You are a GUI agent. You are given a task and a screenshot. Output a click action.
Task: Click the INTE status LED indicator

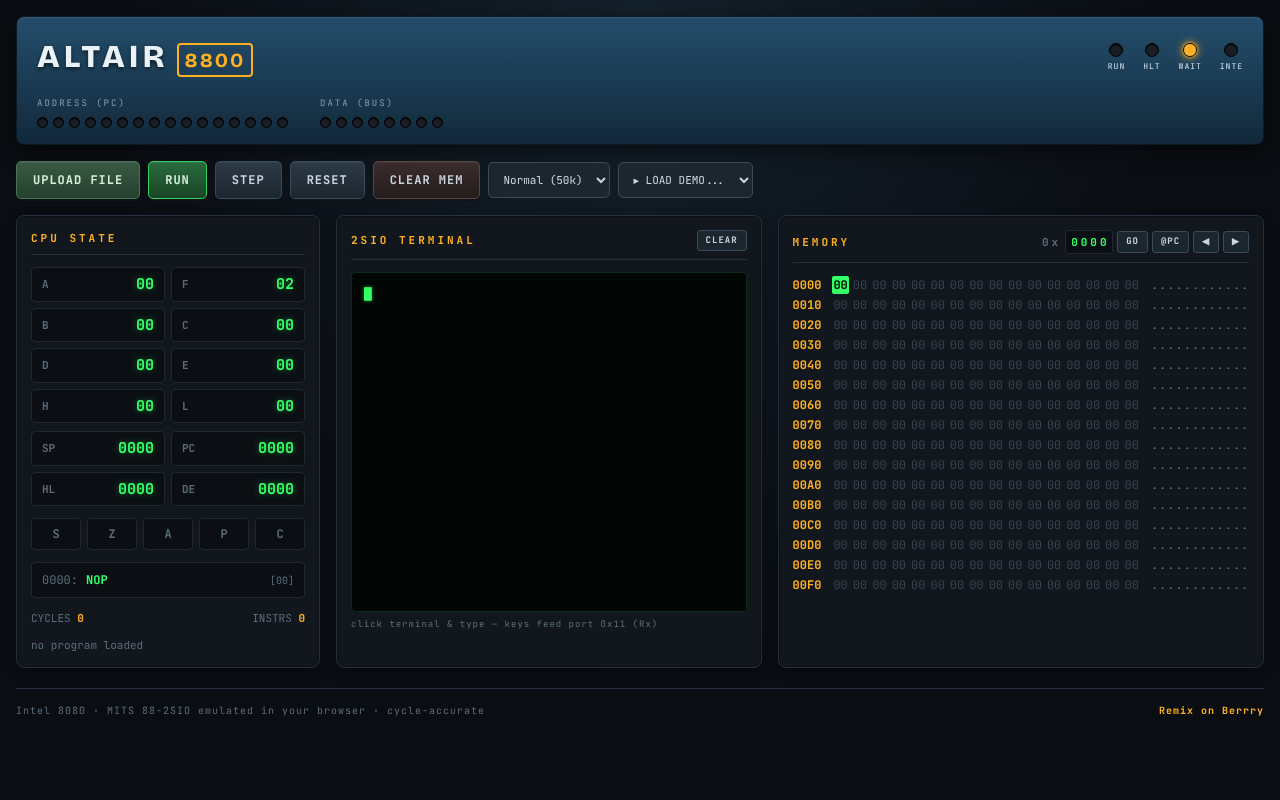tap(1231, 50)
